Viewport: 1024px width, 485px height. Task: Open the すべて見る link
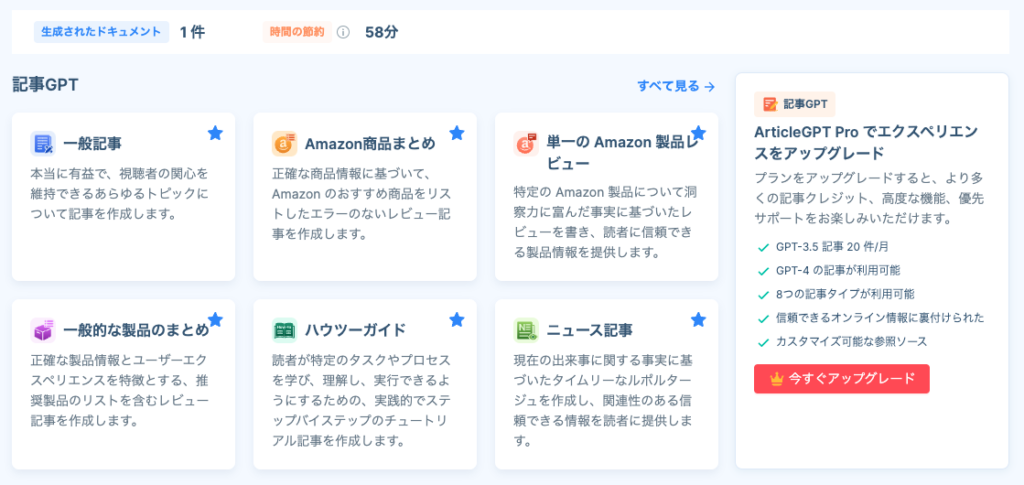click(676, 86)
